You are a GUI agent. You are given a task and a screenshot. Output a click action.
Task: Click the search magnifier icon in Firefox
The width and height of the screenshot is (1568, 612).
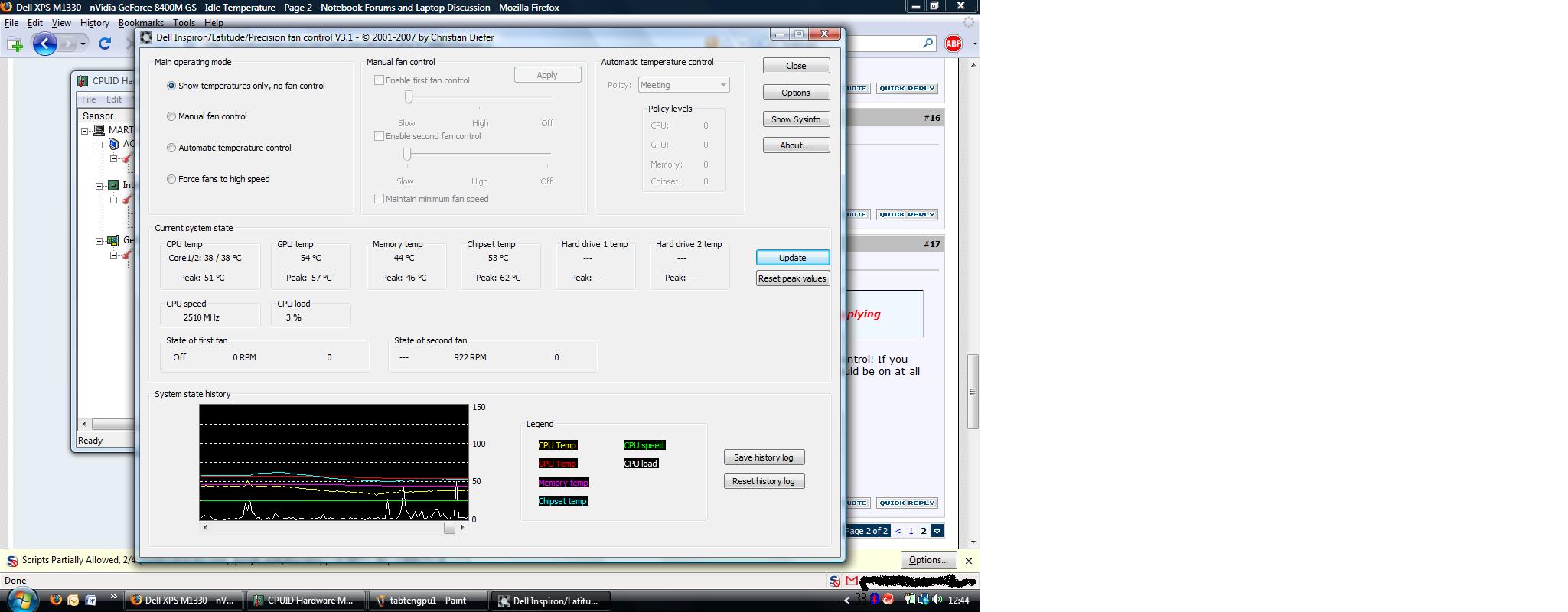[x=927, y=44]
